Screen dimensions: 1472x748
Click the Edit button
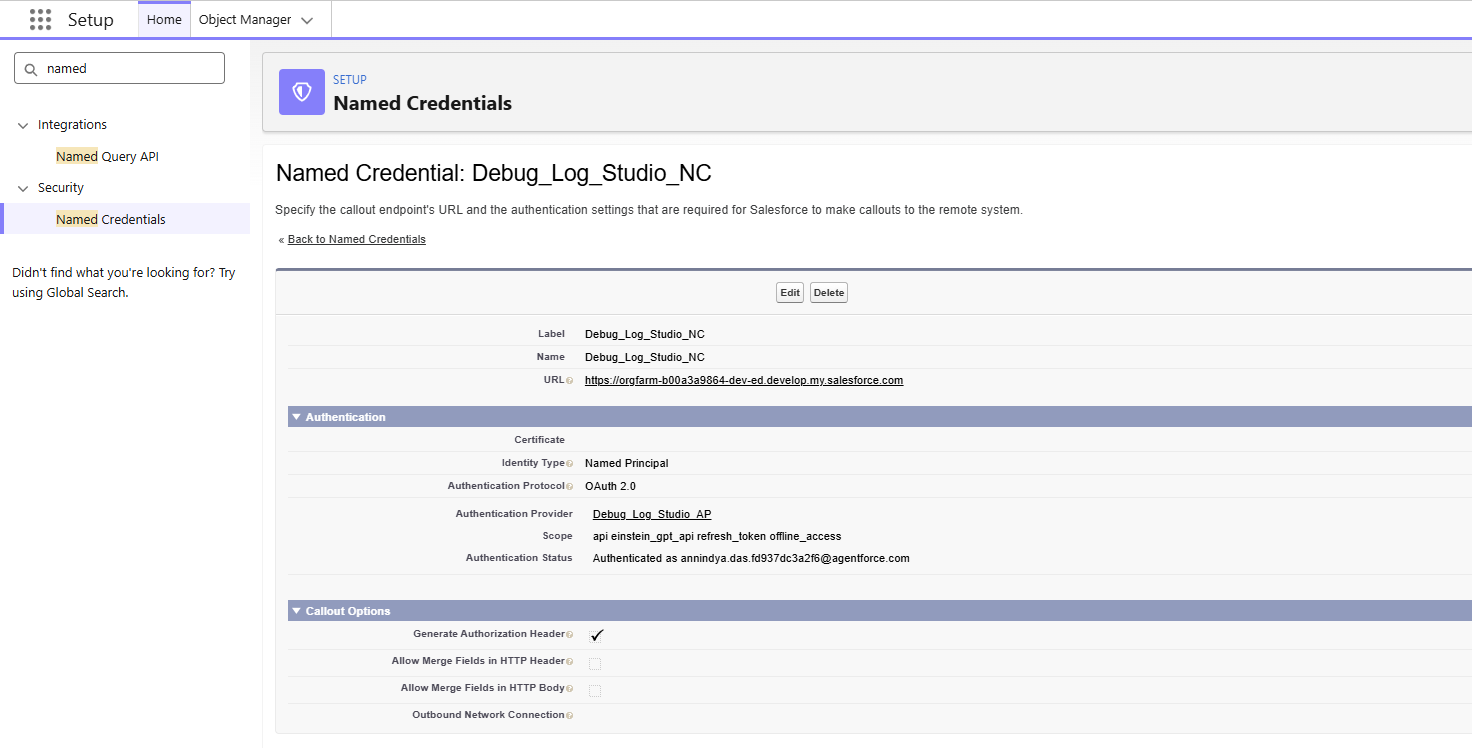[790, 293]
